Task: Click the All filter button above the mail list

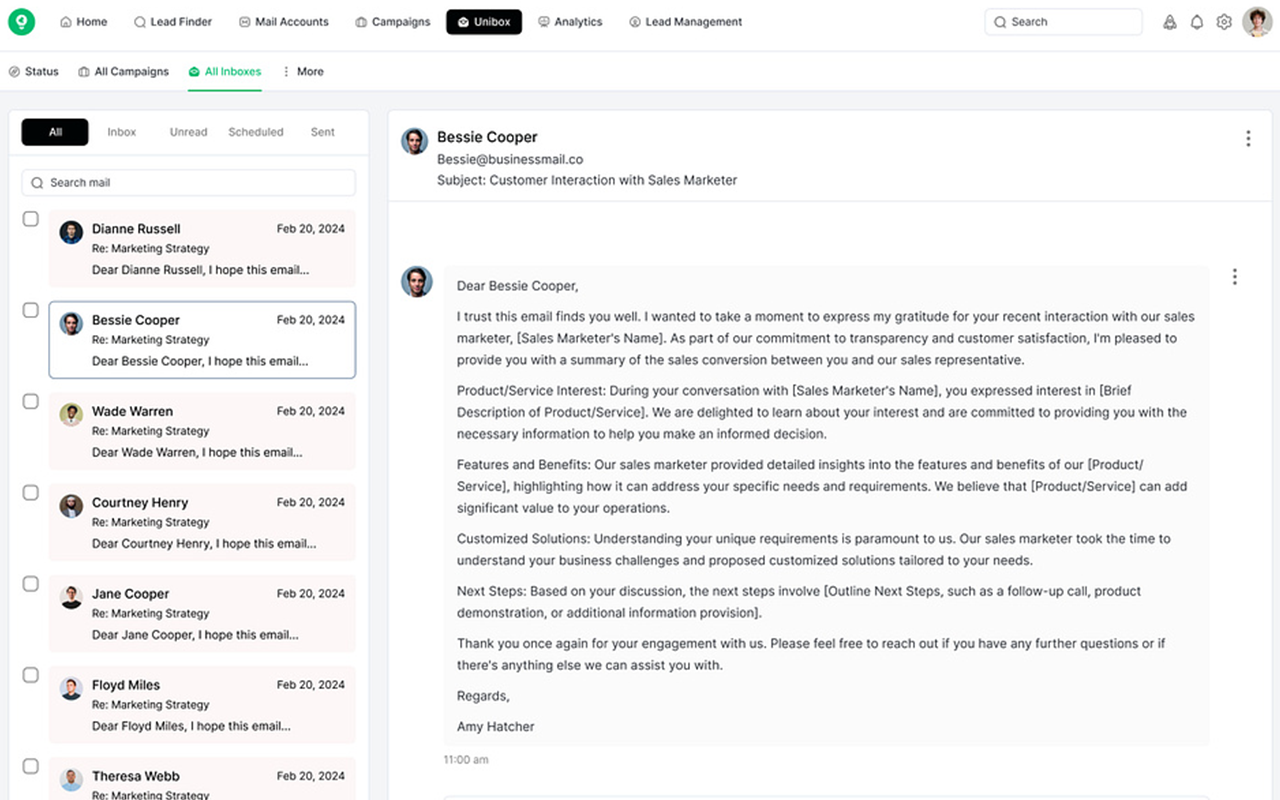Action: coord(54,131)
